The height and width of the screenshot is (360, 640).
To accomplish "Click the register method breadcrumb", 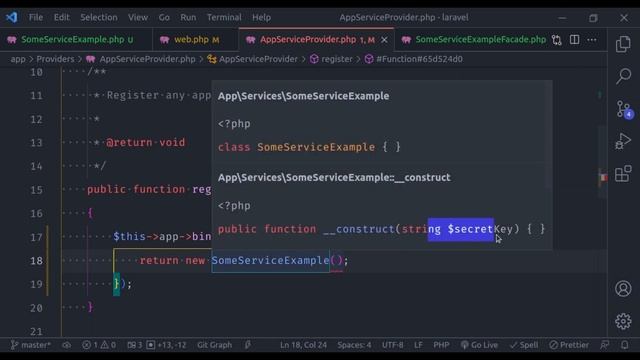I will pyautogui.click(x=331, y=59).
